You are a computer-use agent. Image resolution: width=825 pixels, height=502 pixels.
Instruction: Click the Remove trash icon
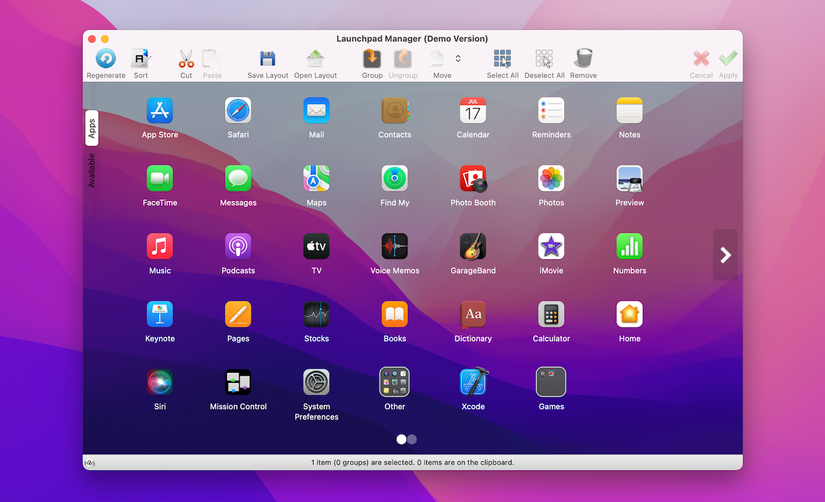click(x=583, y=59)
